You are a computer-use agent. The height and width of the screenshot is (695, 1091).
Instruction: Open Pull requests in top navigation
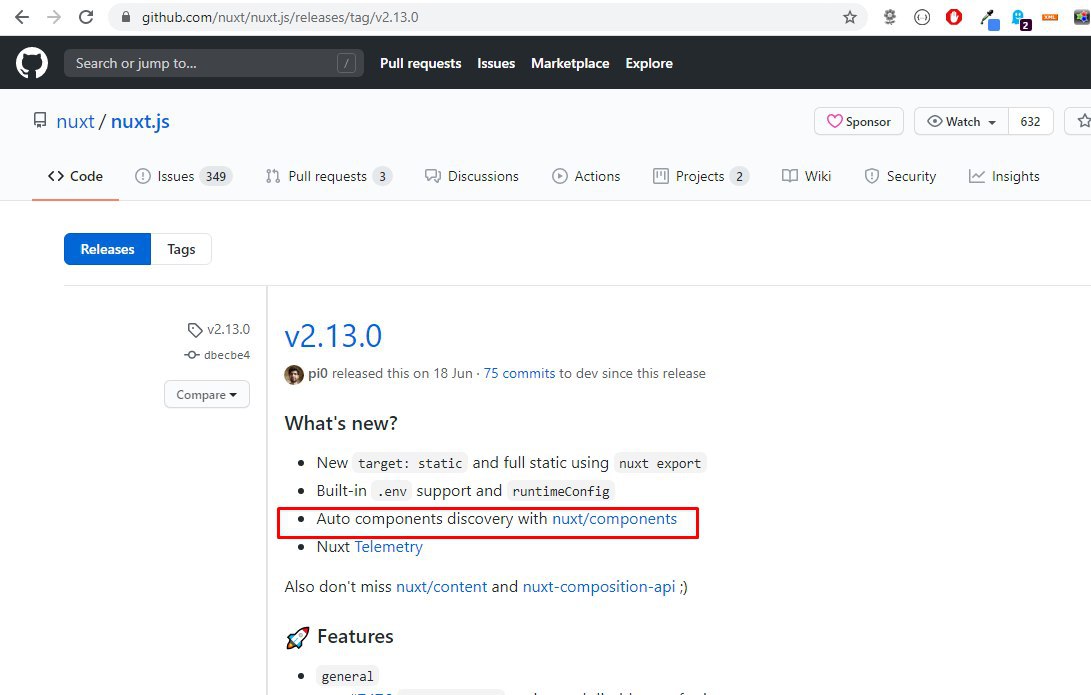click(420, 63)
